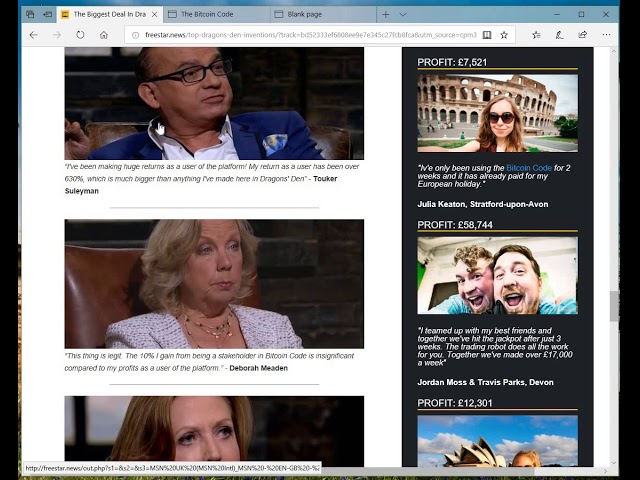Add notes with the pen icon
The height and width of the screenshot is (480, 640).
click(x=560, y=35)
